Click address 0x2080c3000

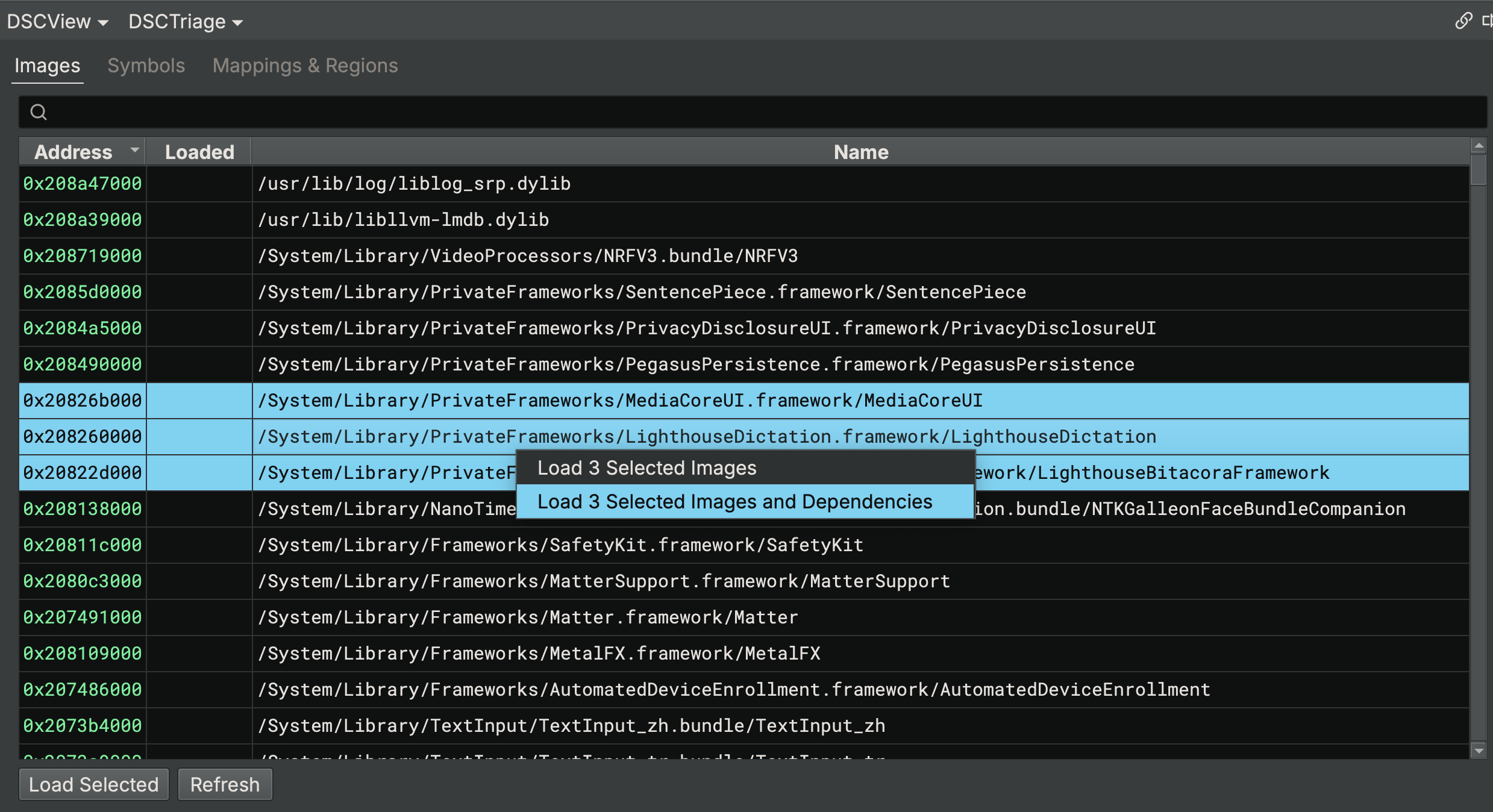click(83, 581)
